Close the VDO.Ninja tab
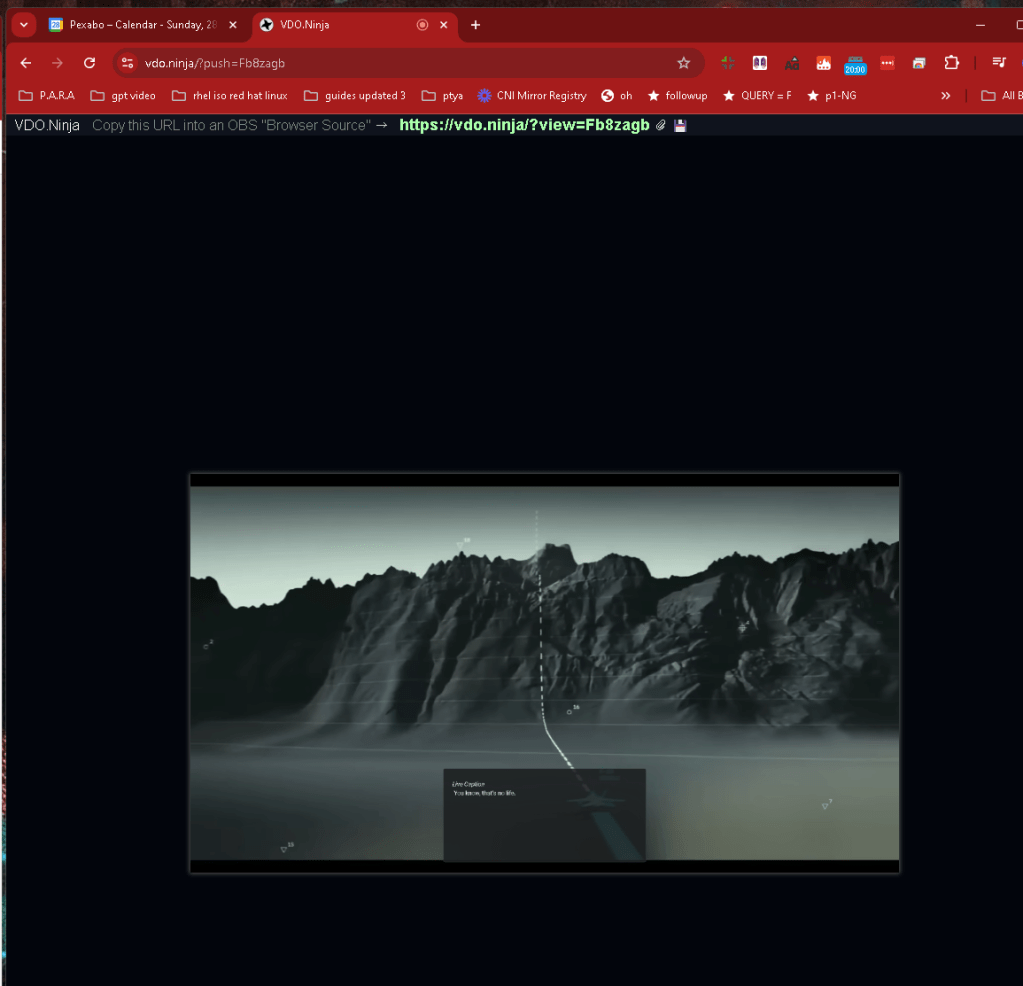This screenshot has width=1023, height=986. pyautogui.click(x=444, y=25)
